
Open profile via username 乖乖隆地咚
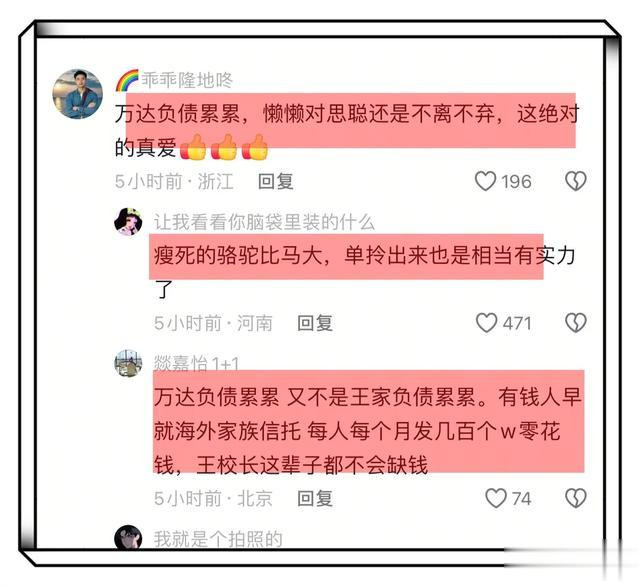pyautogui.click(x=187, y=80)
